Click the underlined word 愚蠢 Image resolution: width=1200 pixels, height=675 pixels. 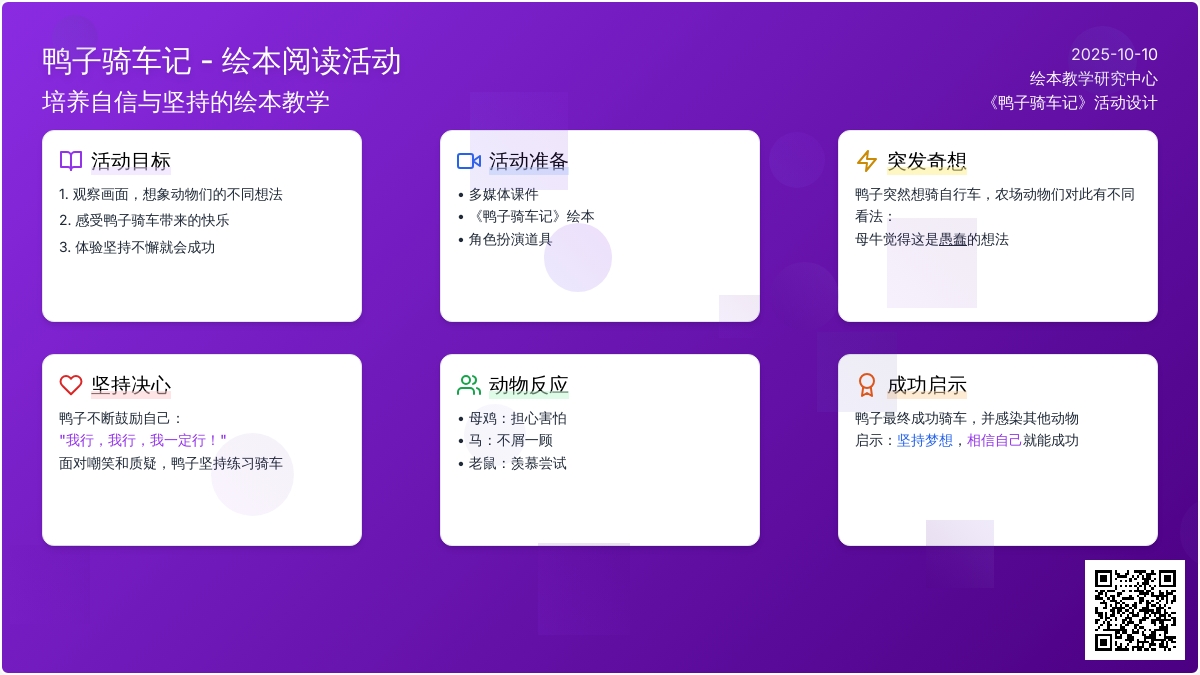(x=953, y=239)
